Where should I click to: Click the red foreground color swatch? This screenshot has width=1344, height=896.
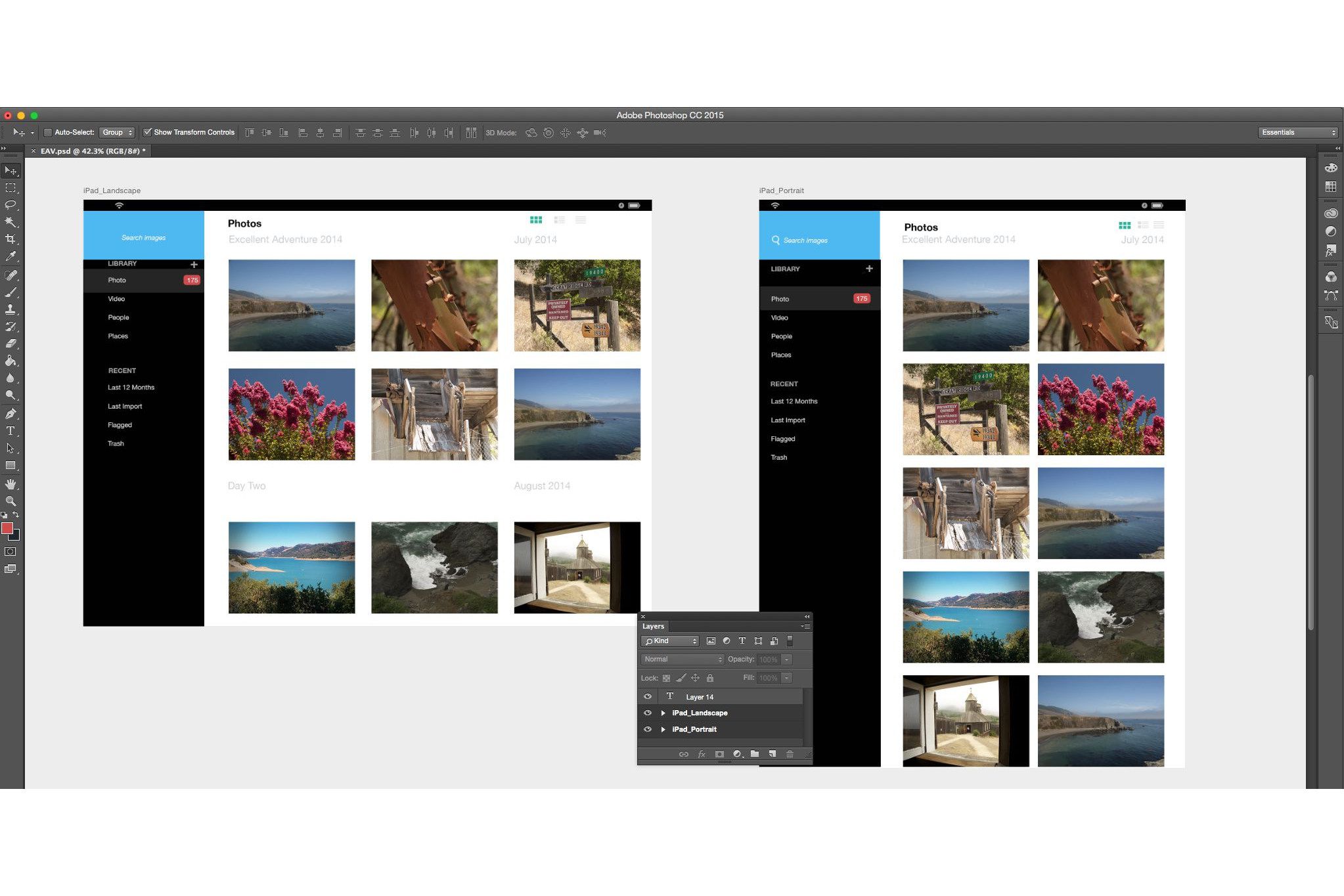tap(7, 528)
